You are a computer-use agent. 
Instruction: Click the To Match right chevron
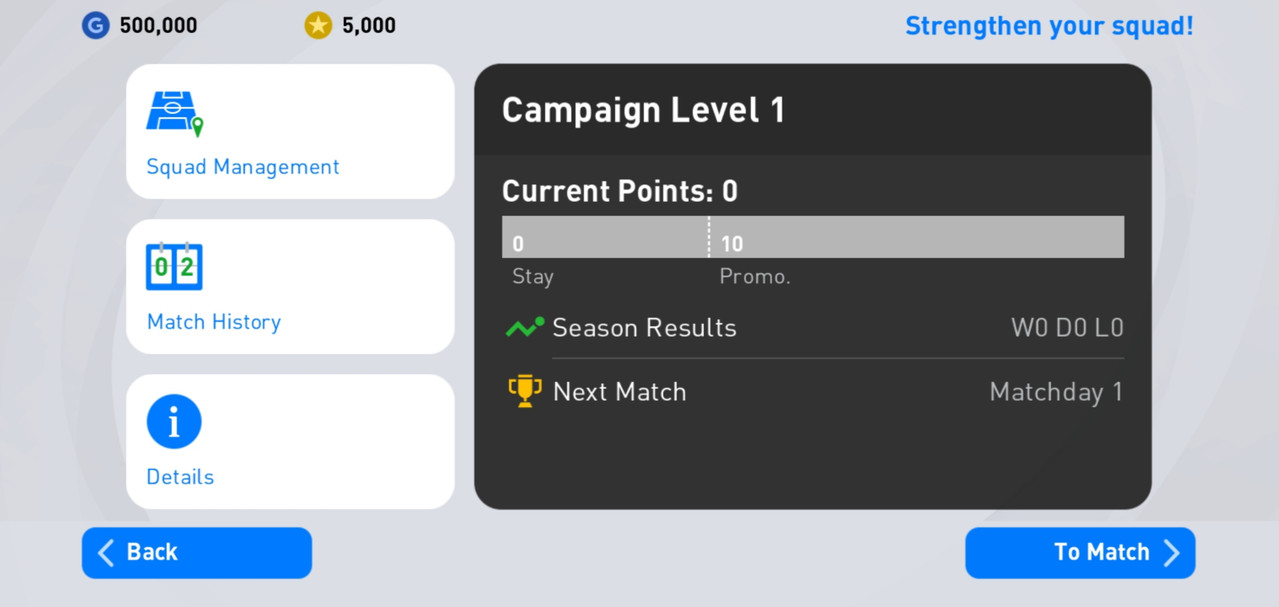pyautogui.click(x=1172, y=553)
